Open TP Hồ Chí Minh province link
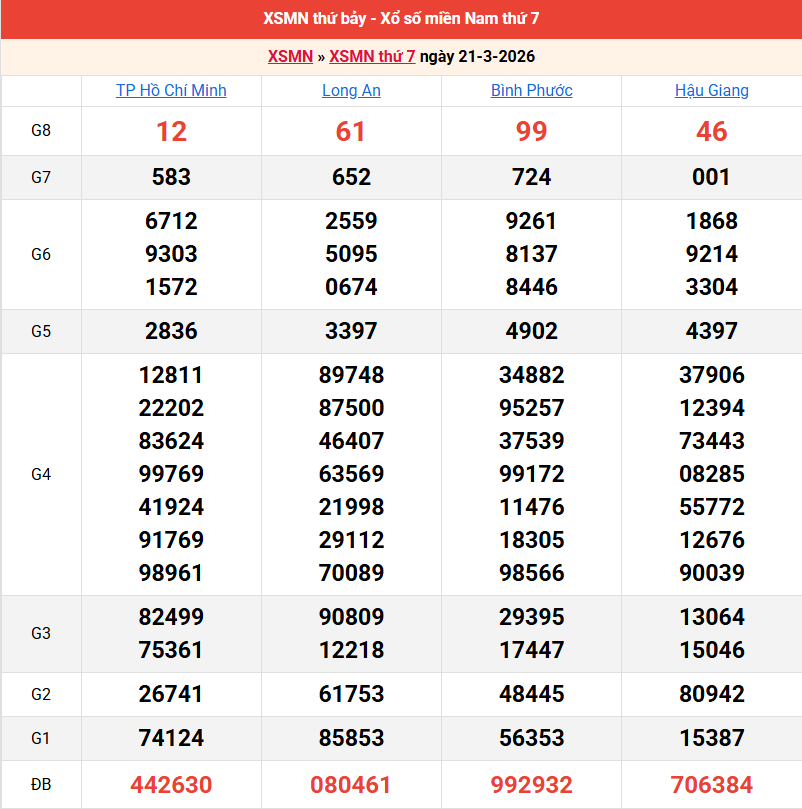 [171, 90]
